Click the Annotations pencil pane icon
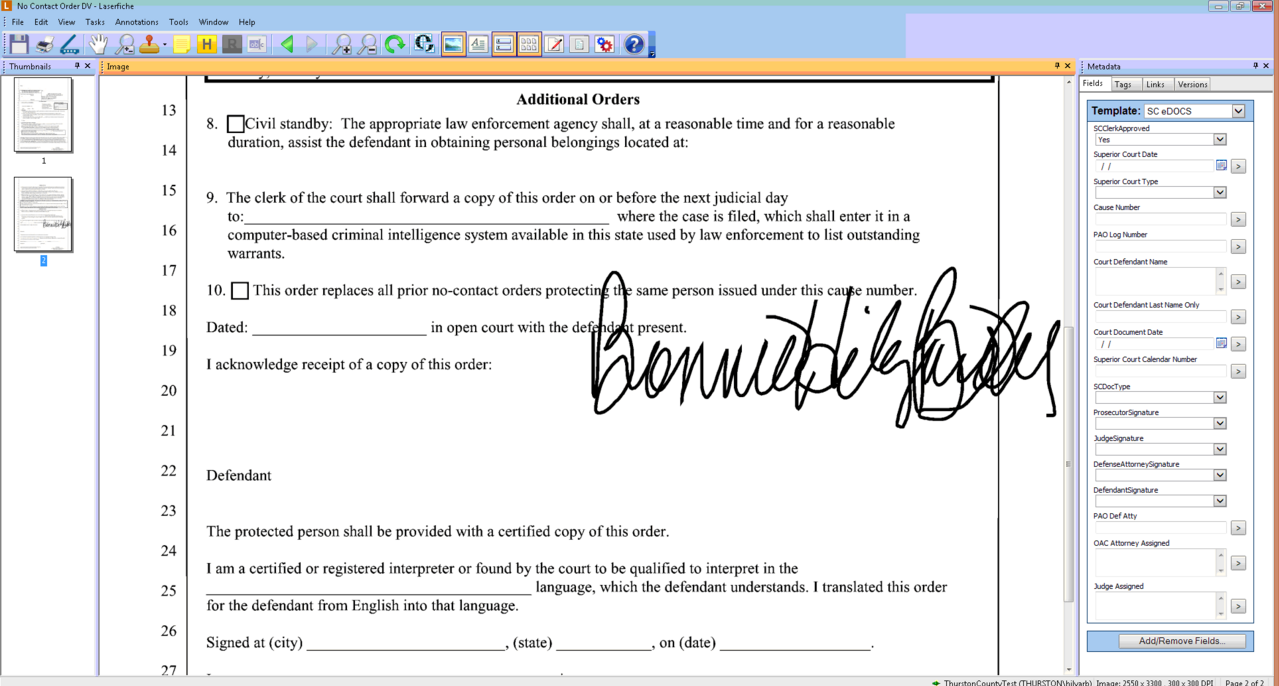The width and height of the screenshot is (1279, 686). coord(554,44)
